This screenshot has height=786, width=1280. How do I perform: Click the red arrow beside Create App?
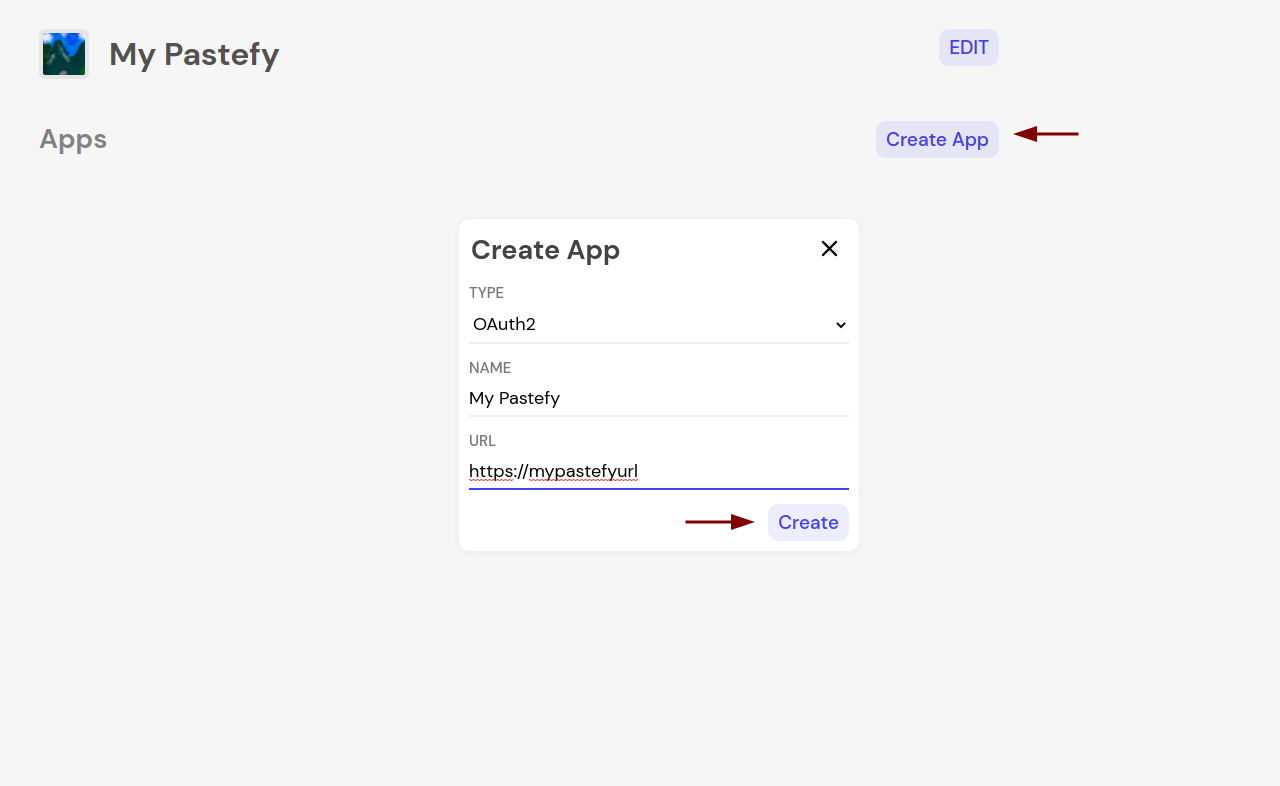1046,134
